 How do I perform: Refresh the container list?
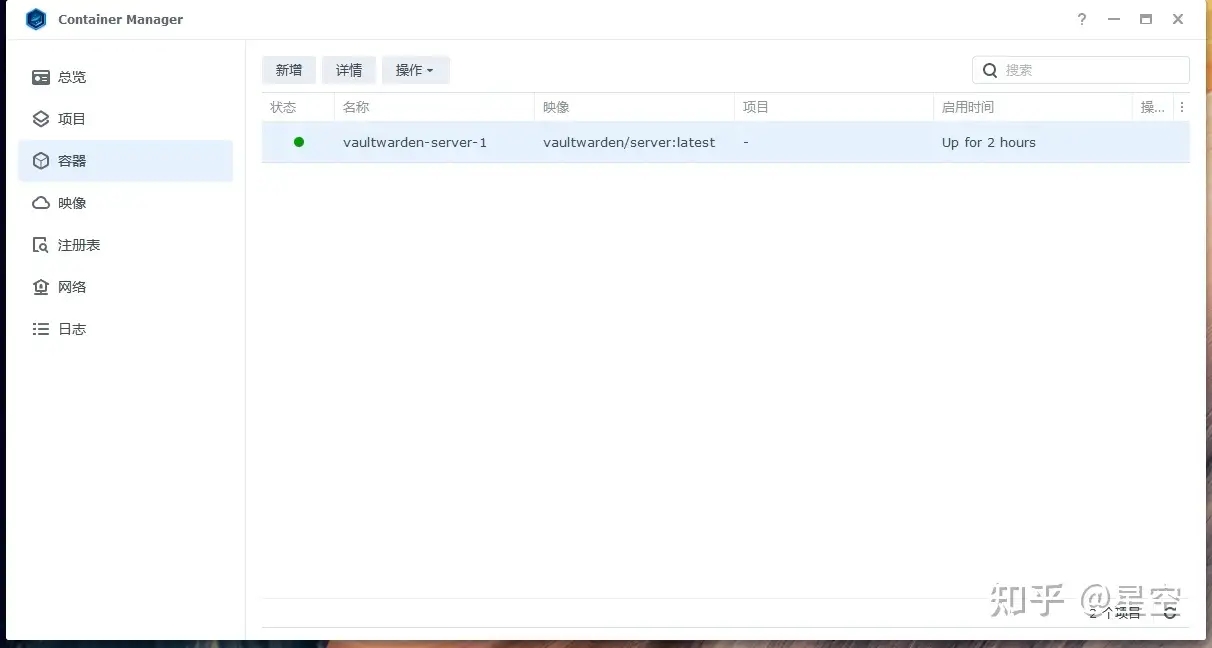pyautogui.click(x=1169, y=612)
